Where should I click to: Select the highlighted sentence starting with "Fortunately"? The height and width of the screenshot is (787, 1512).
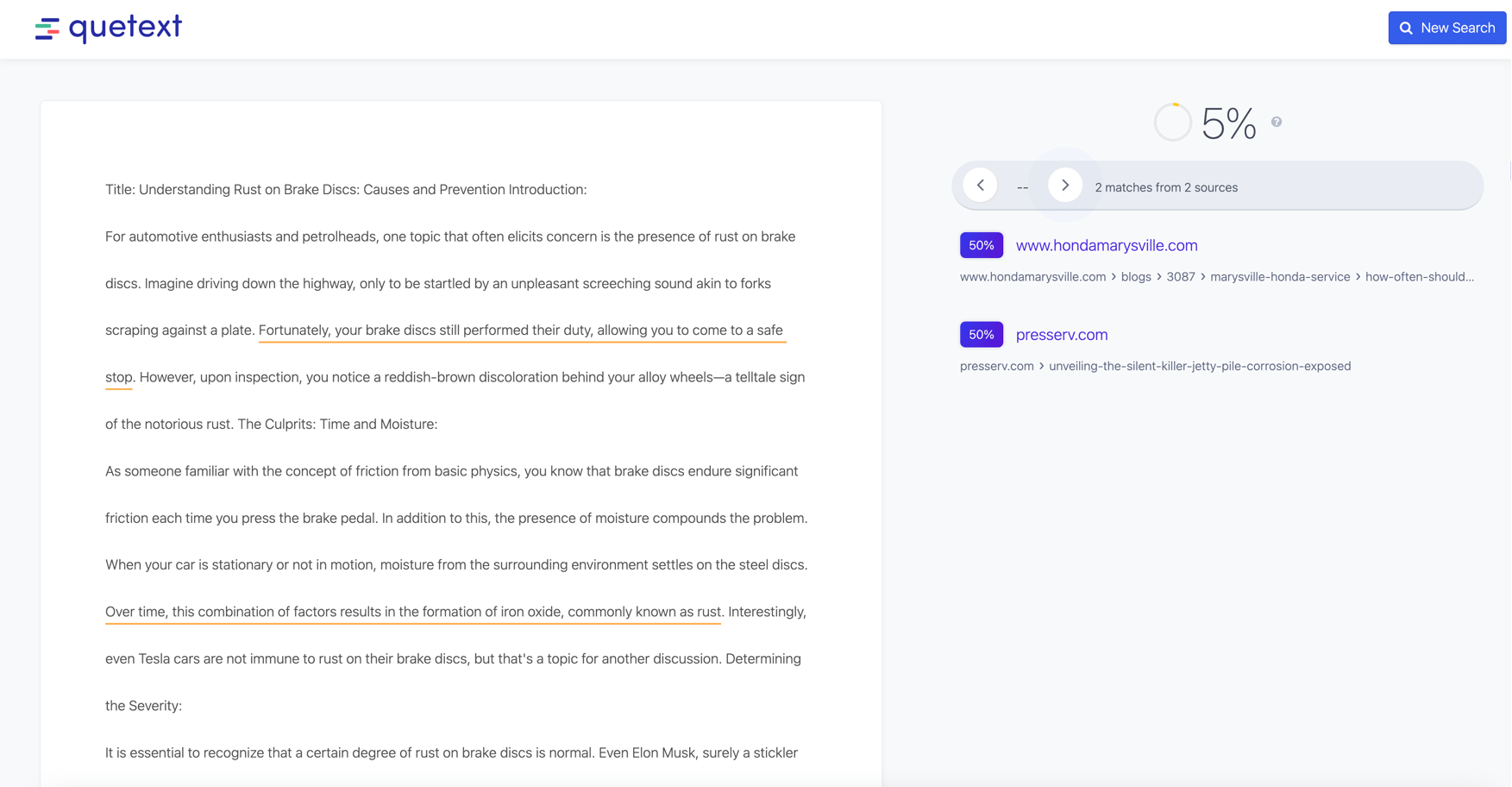[520, 331]
